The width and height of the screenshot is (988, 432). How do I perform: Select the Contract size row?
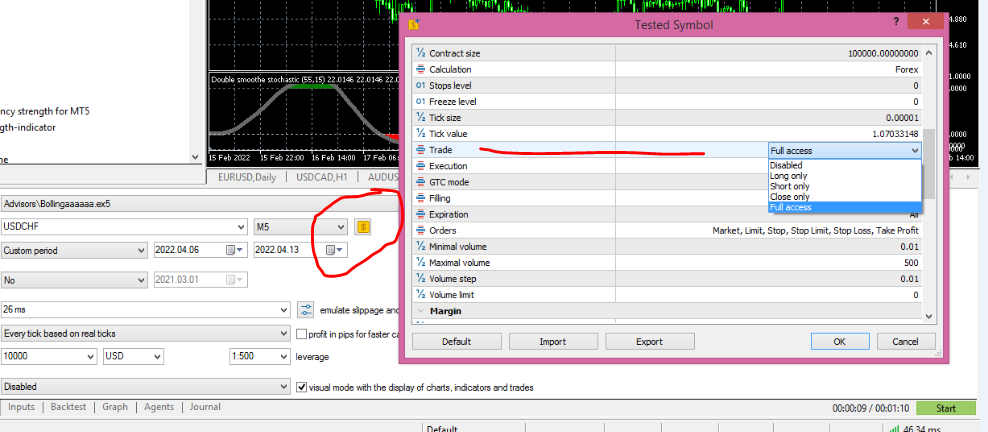coord(667,54)
